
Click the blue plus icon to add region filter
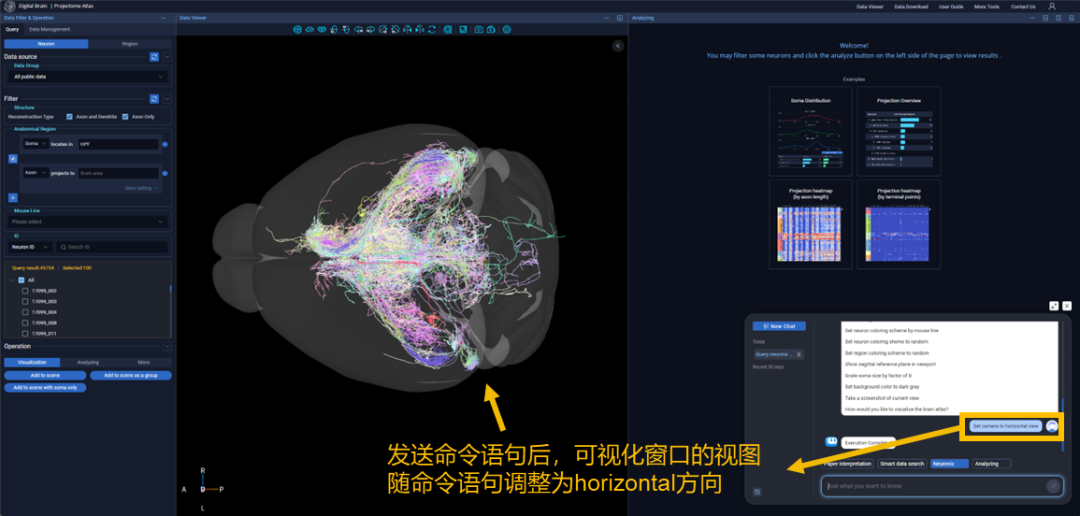13,198
